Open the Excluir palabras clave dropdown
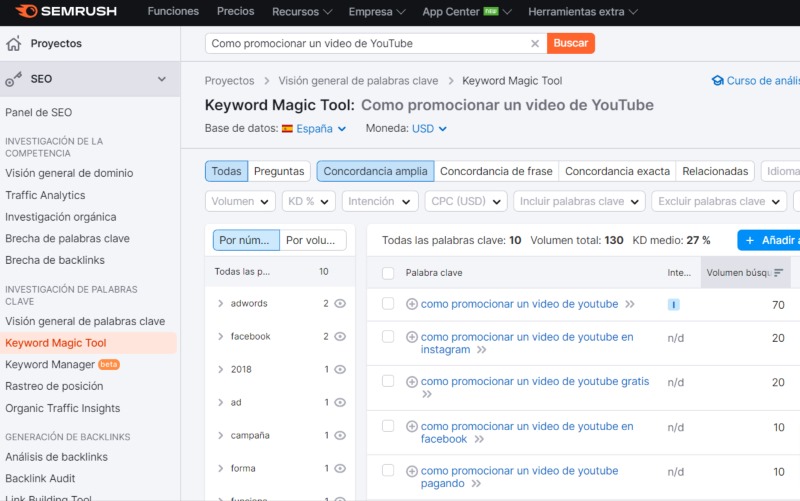 (x=719, y=202)
